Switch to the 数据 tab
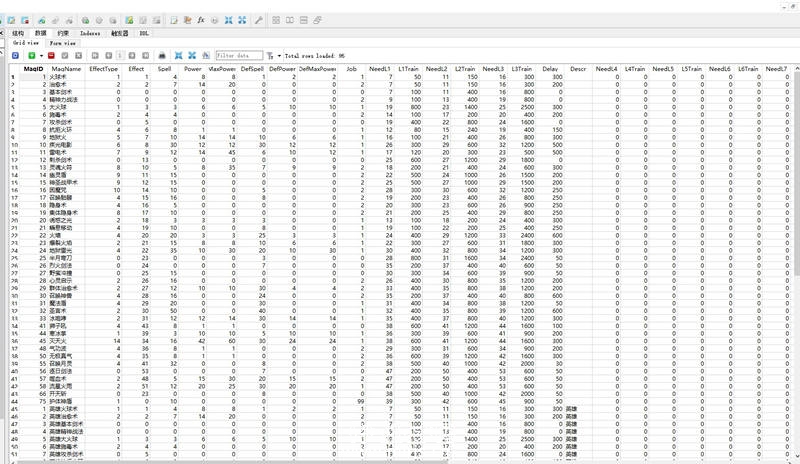Viewport: 800px width, 464px height. (41, 33)
